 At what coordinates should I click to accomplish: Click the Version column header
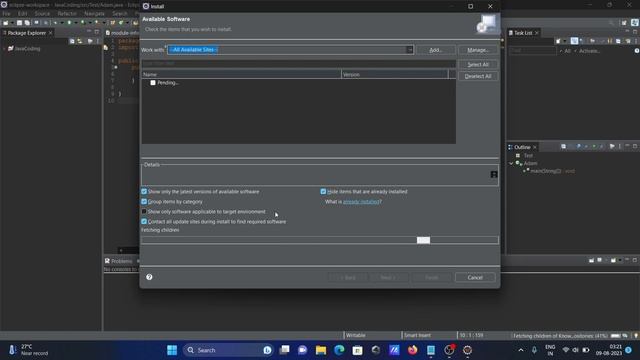coord(394,74)
